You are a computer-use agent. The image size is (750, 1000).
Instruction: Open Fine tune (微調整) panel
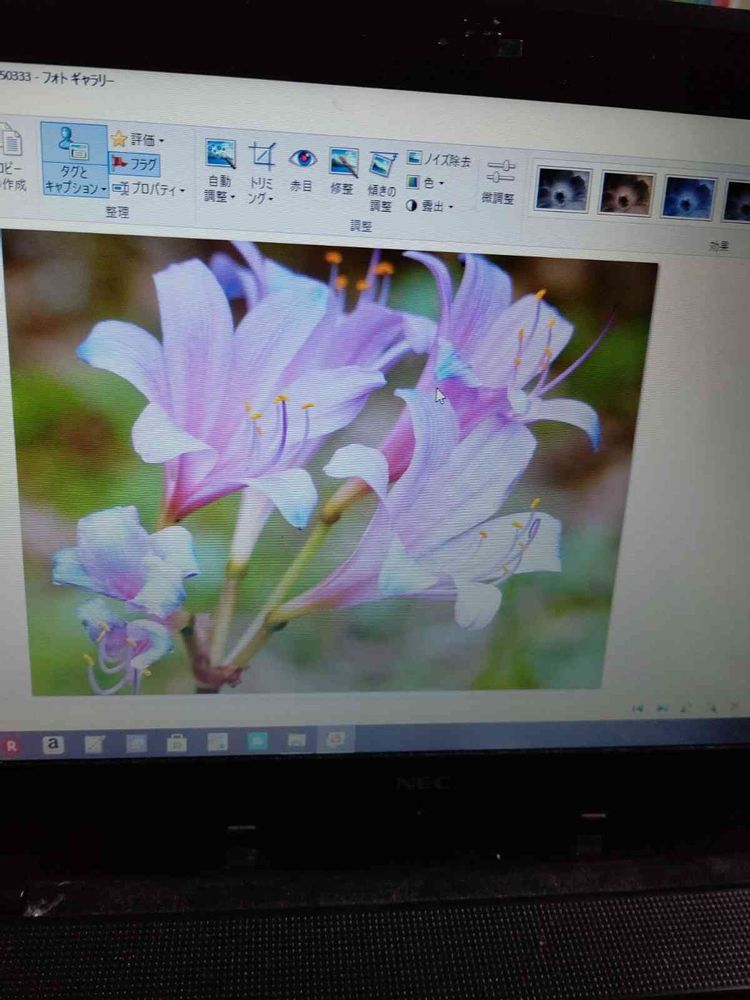[500, 172]
